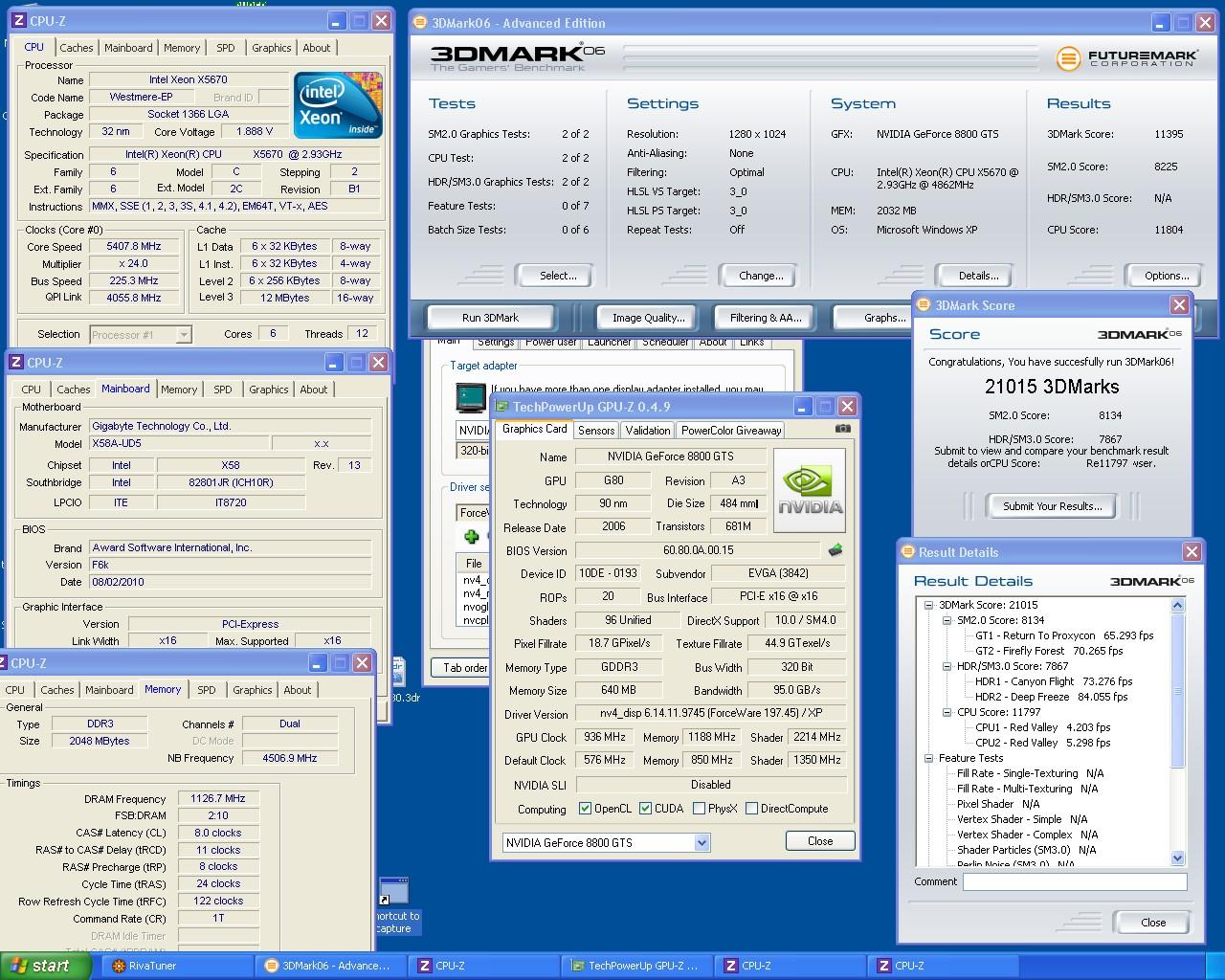The image size is (1225, 980).
Task: Open the Caches tab in the top CPU-Z window
Action: pos(77,48)
